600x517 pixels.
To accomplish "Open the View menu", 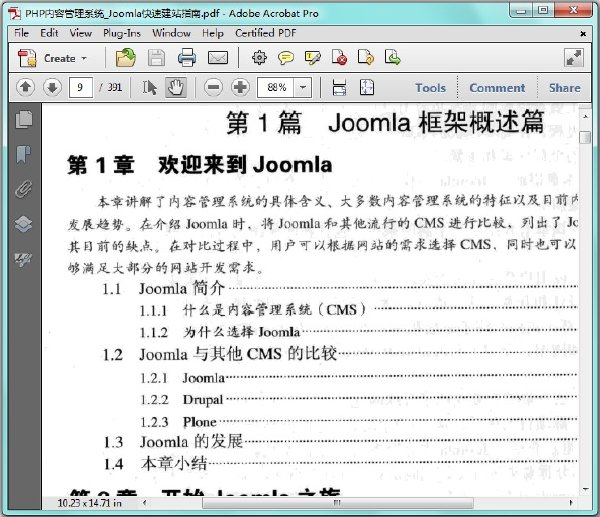I will pos(81,33).
